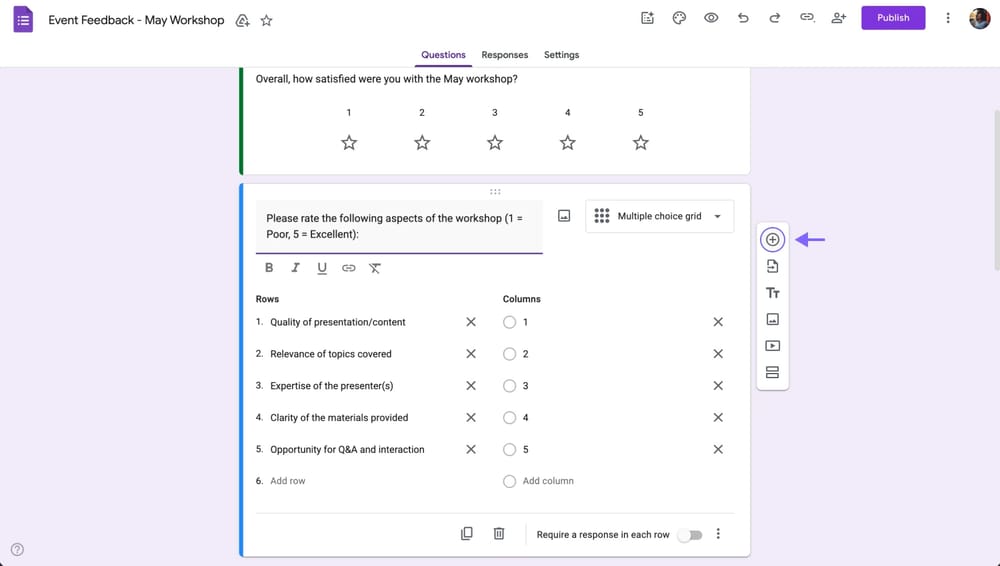
Task: Edit row text Relevance of topics covered
Action: (x=330, y=354)
